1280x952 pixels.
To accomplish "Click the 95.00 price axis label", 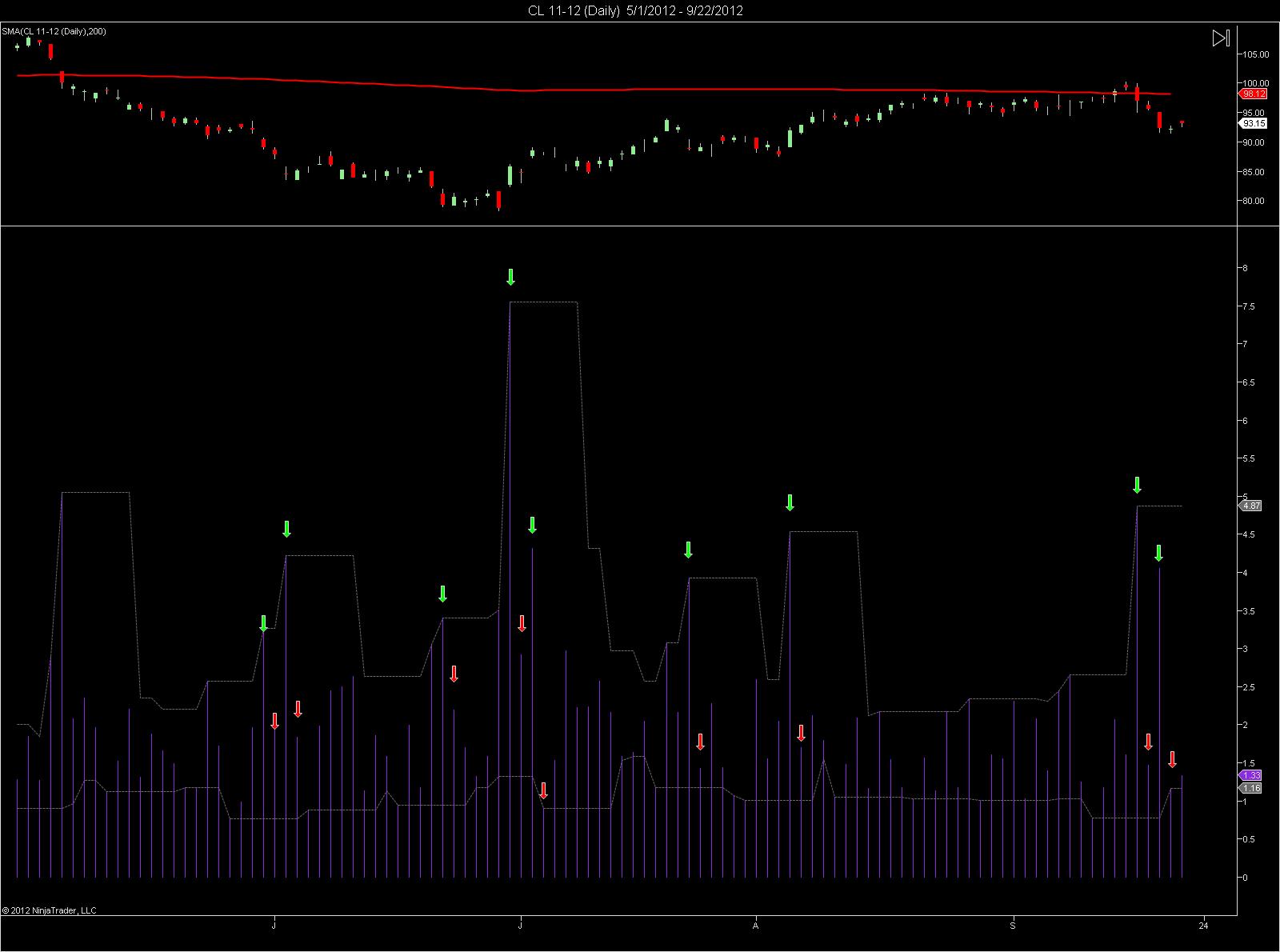I will coord(1254,113).
